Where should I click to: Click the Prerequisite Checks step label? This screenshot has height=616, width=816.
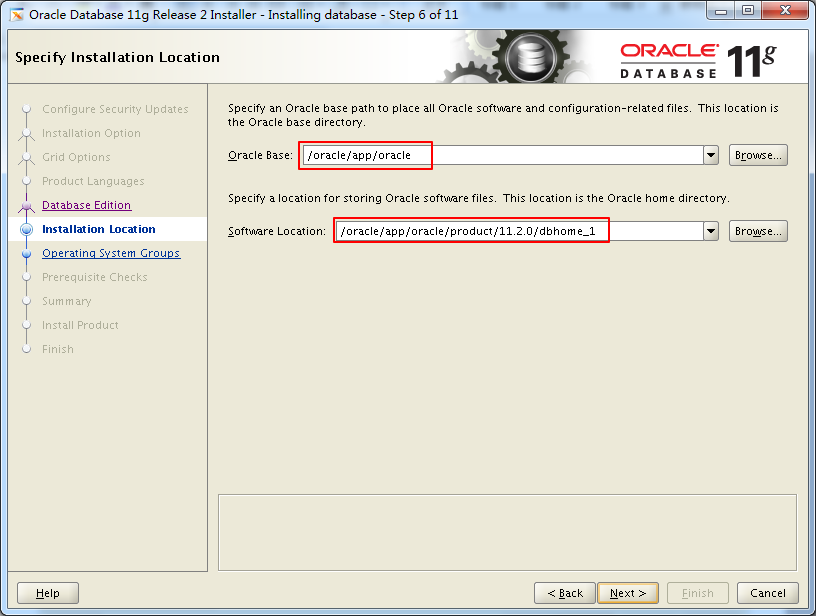click(x=95, y=277)
